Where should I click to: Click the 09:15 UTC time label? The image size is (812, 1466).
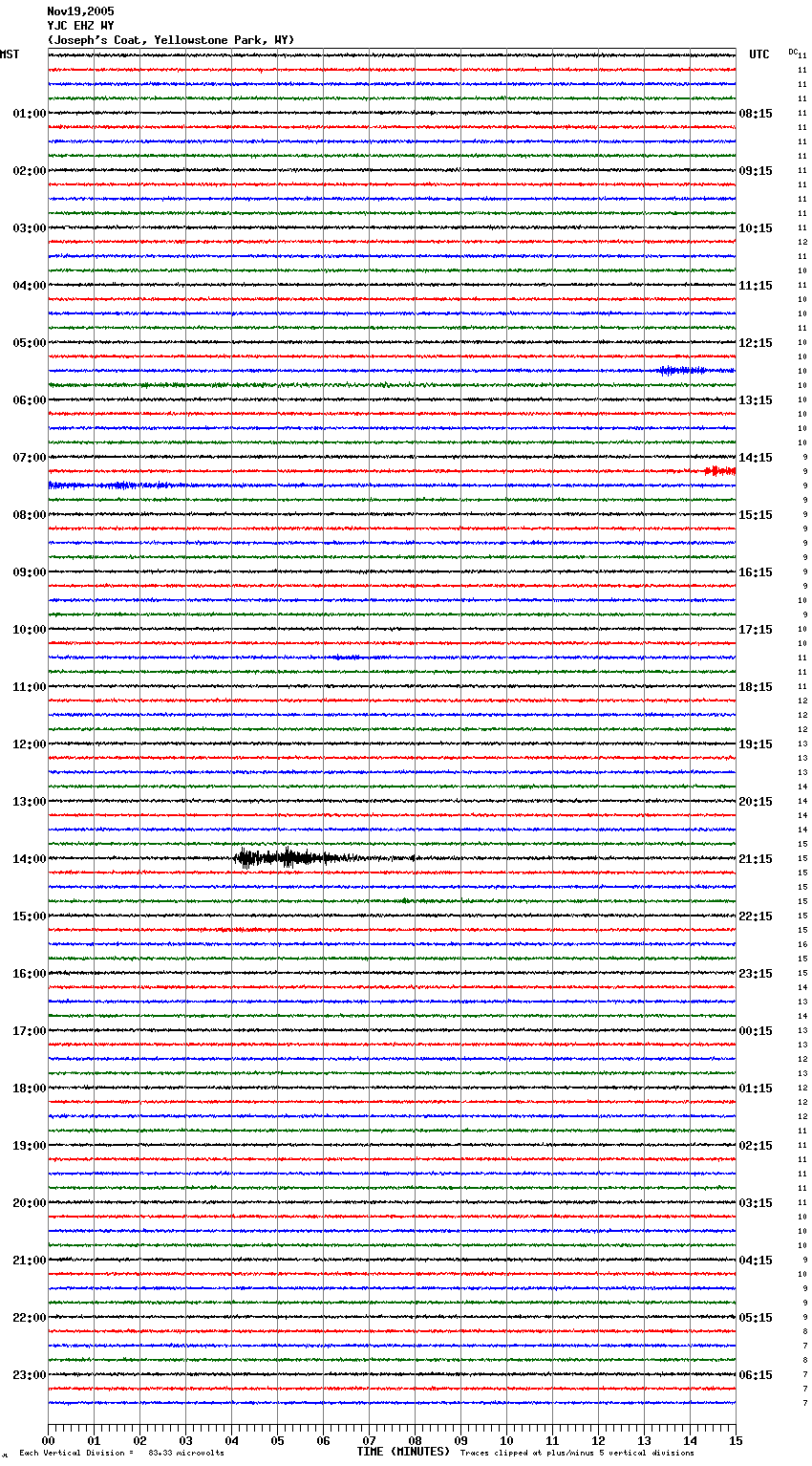click(756, 171)
